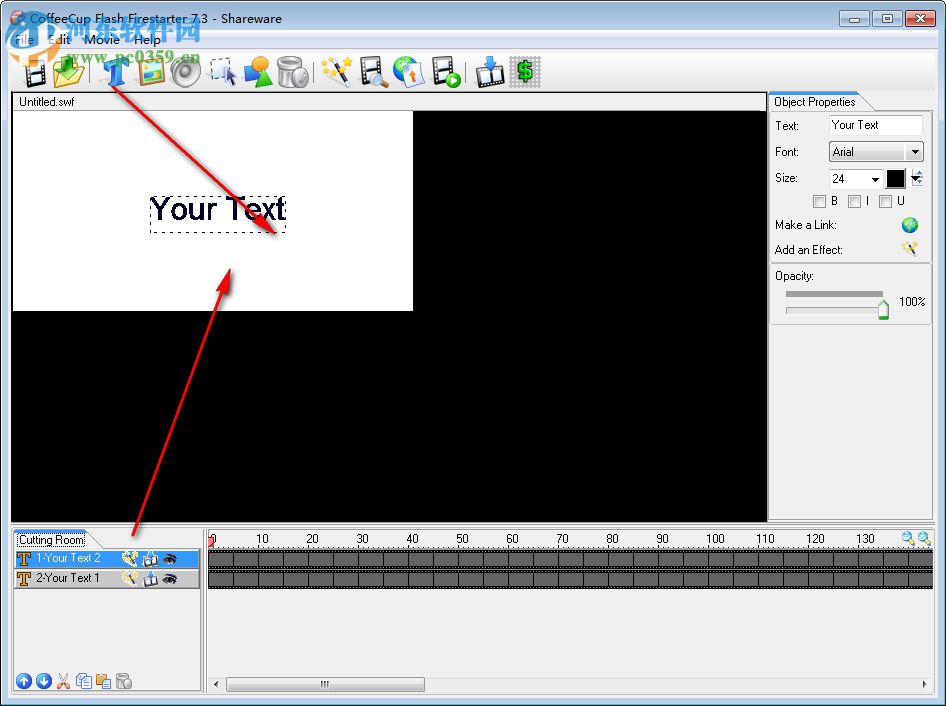The image size is (946, 706).
Task: Click the Your Text object on stage
Action: point(218,214)
